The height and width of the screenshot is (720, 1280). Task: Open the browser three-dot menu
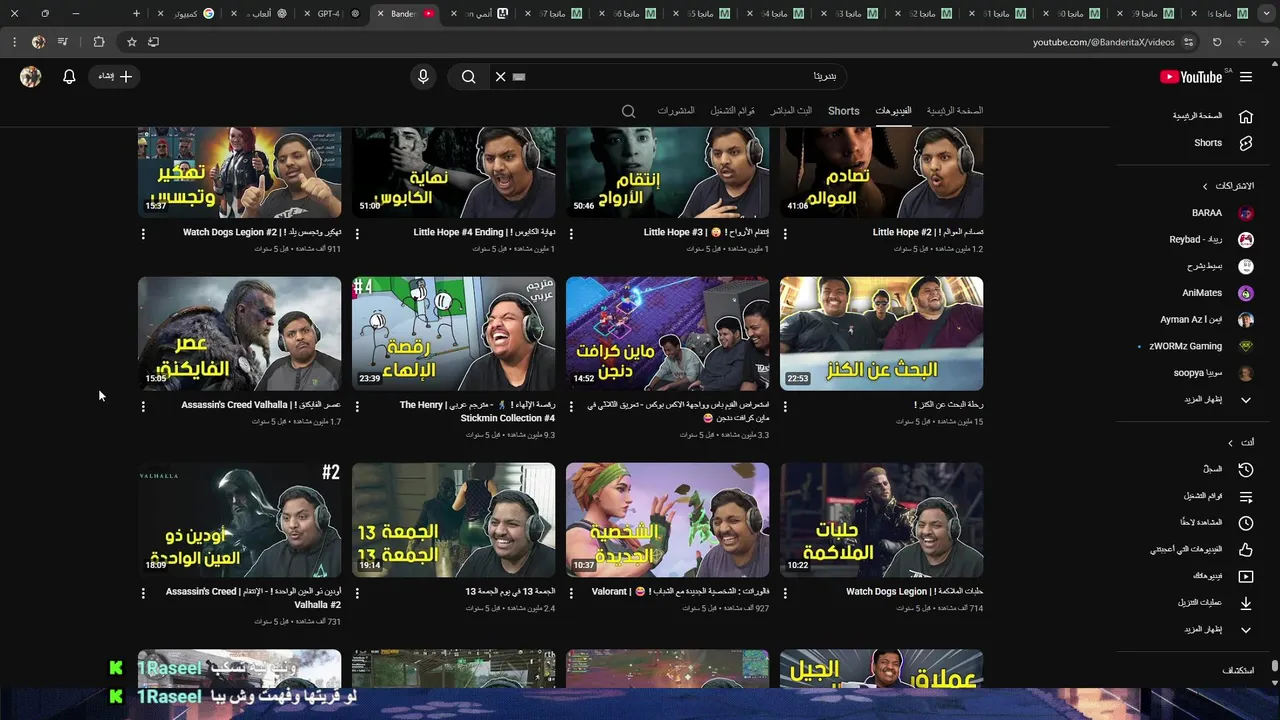pos(14,42)
